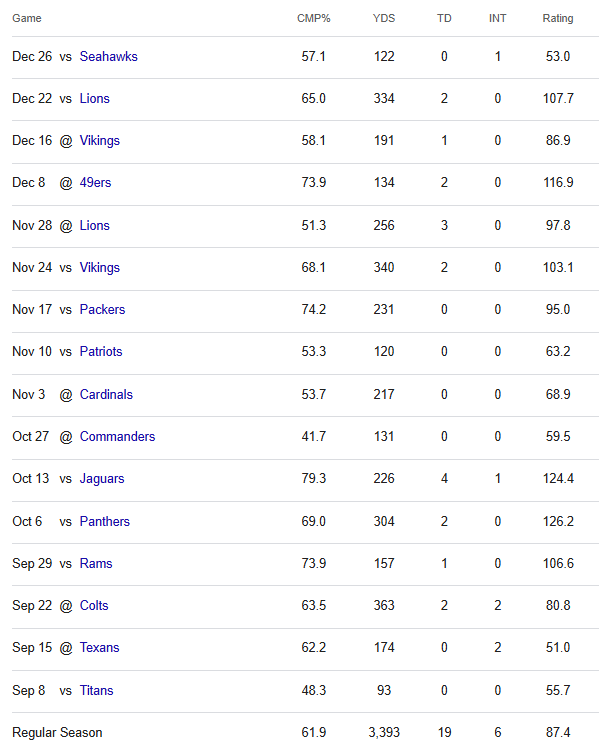Select the CMP% column header
Image resolution: width=613 pixels, height=744 pixels.
[x=314, y=19]
